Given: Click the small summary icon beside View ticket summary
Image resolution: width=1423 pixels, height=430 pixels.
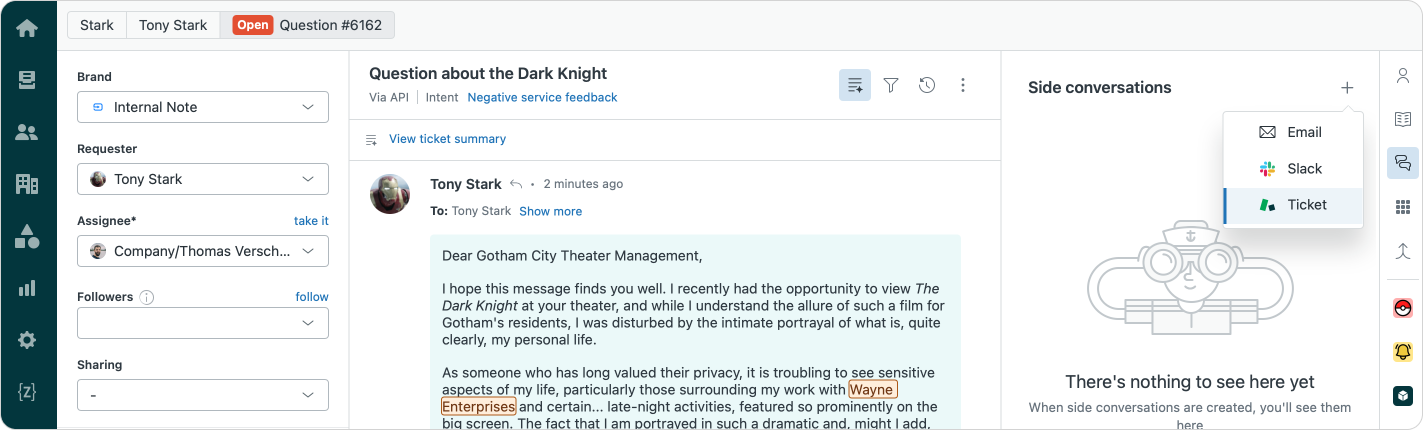Looking at the screenshot, I should point(372,139).
